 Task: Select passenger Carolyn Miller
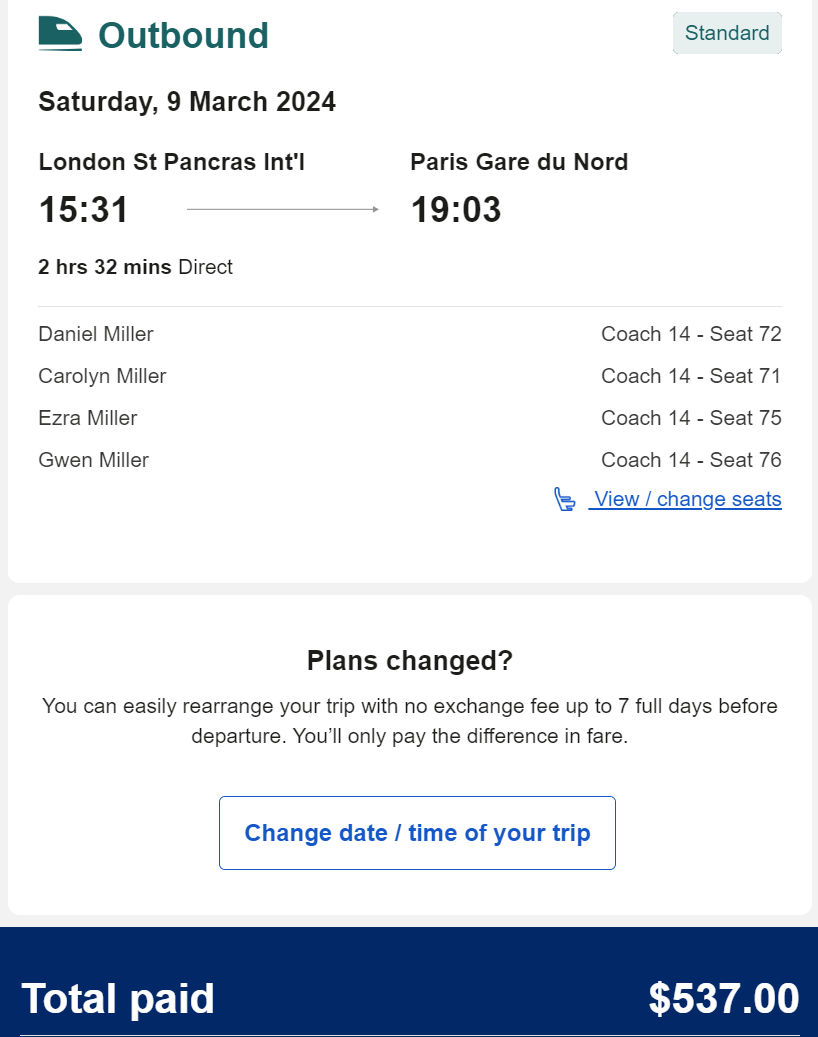tap(102, 376)
